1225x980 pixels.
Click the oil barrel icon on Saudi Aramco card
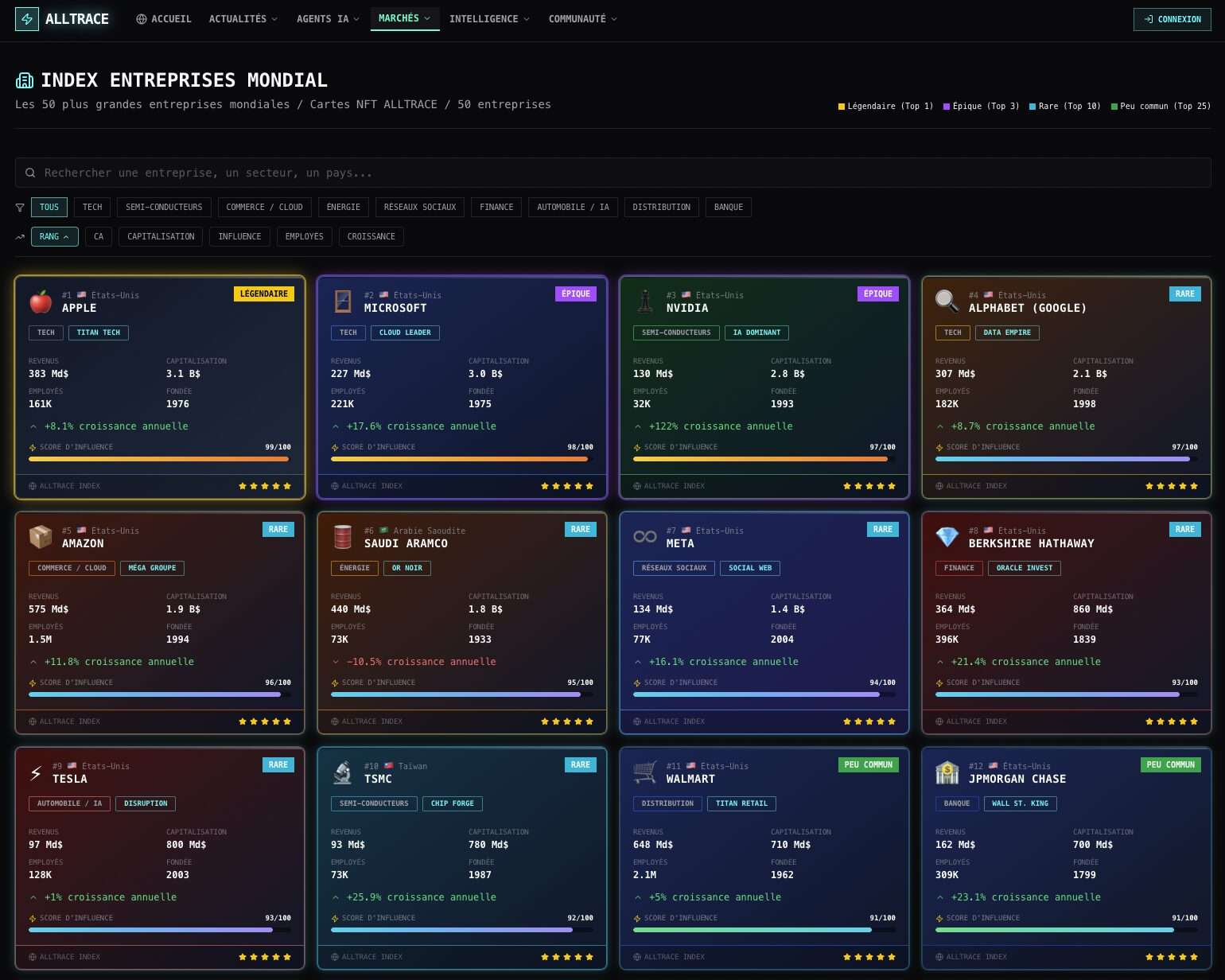tap(343, 537)
